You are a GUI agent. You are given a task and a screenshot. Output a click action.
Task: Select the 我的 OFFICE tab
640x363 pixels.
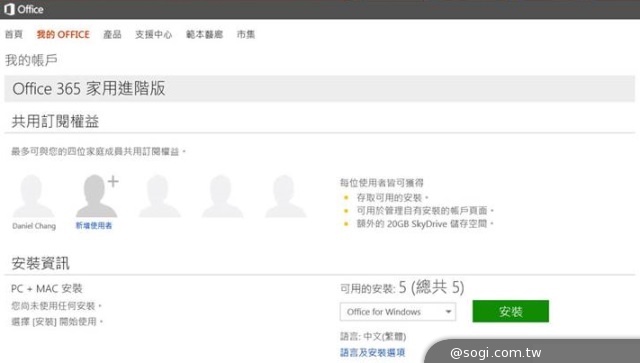click(x=63, y=34)
